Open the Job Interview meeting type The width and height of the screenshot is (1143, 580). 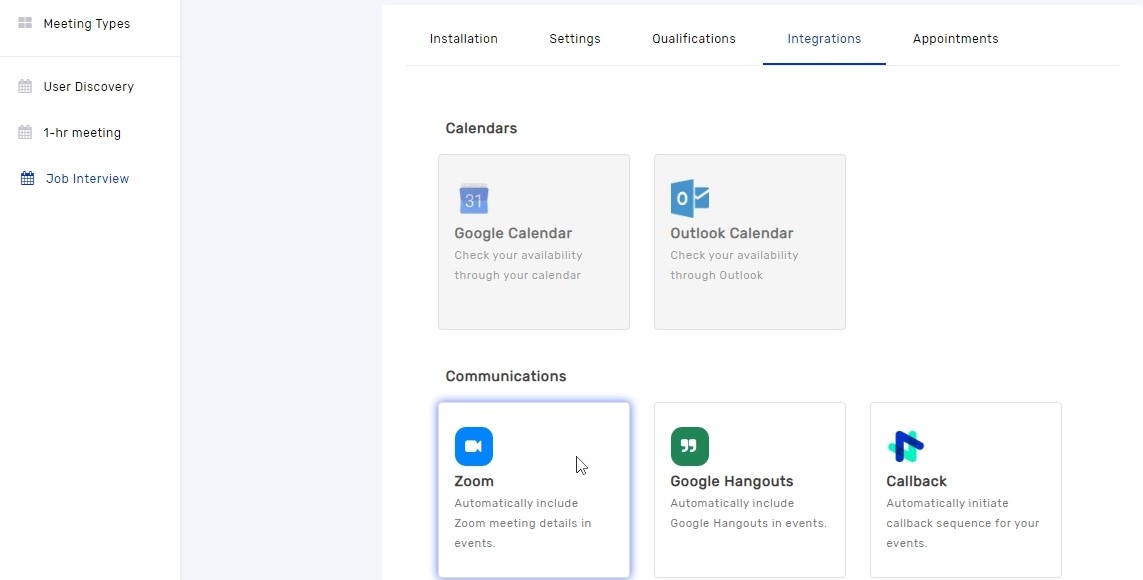coord(87,179)
